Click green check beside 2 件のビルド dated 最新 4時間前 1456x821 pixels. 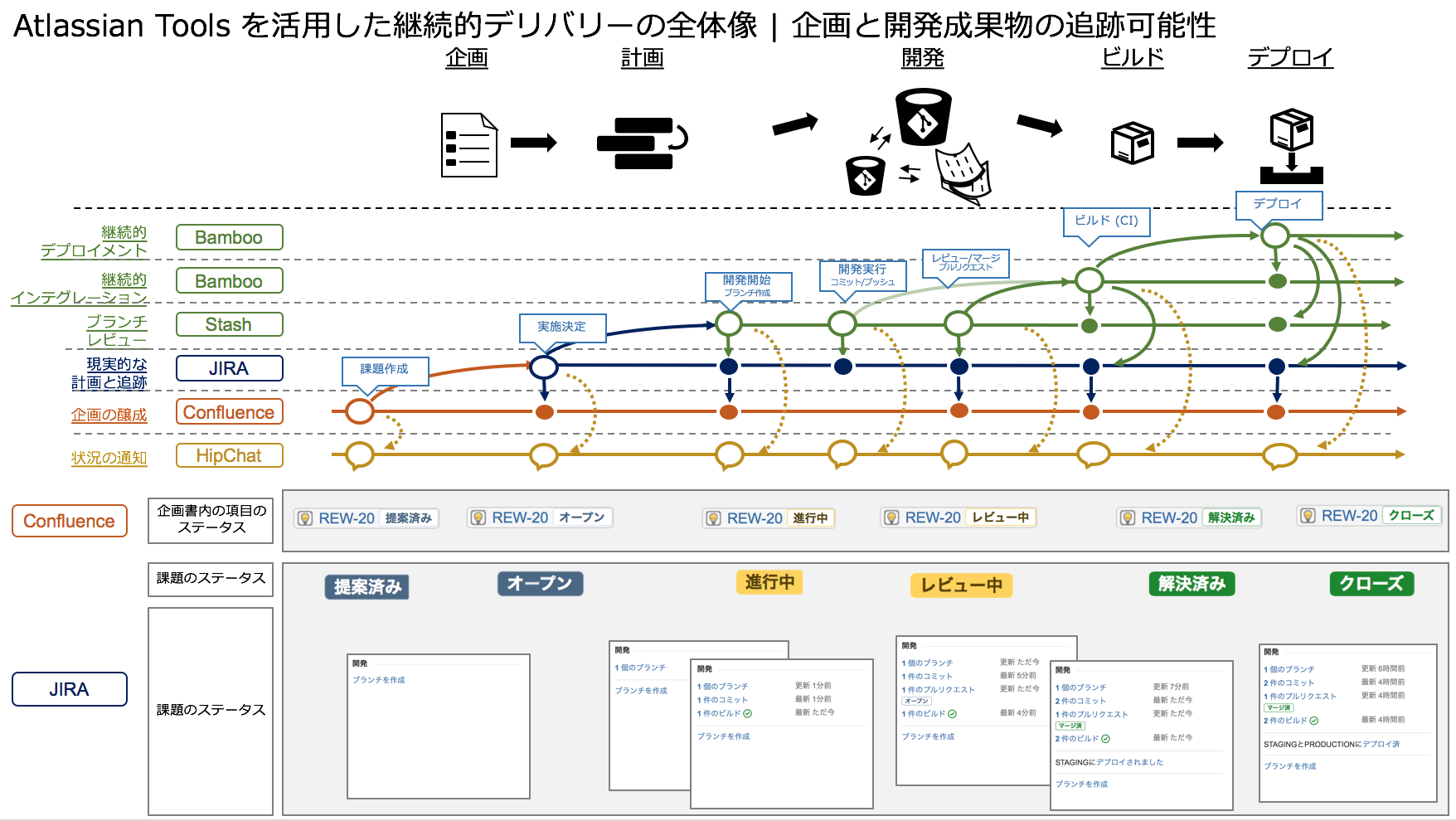[1313, 721]
